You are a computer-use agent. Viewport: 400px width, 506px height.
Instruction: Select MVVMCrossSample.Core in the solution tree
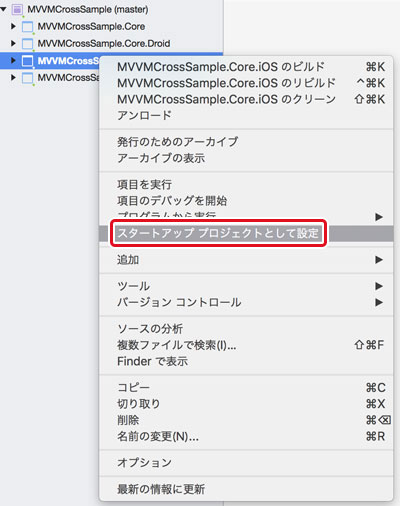click(91, 26)
